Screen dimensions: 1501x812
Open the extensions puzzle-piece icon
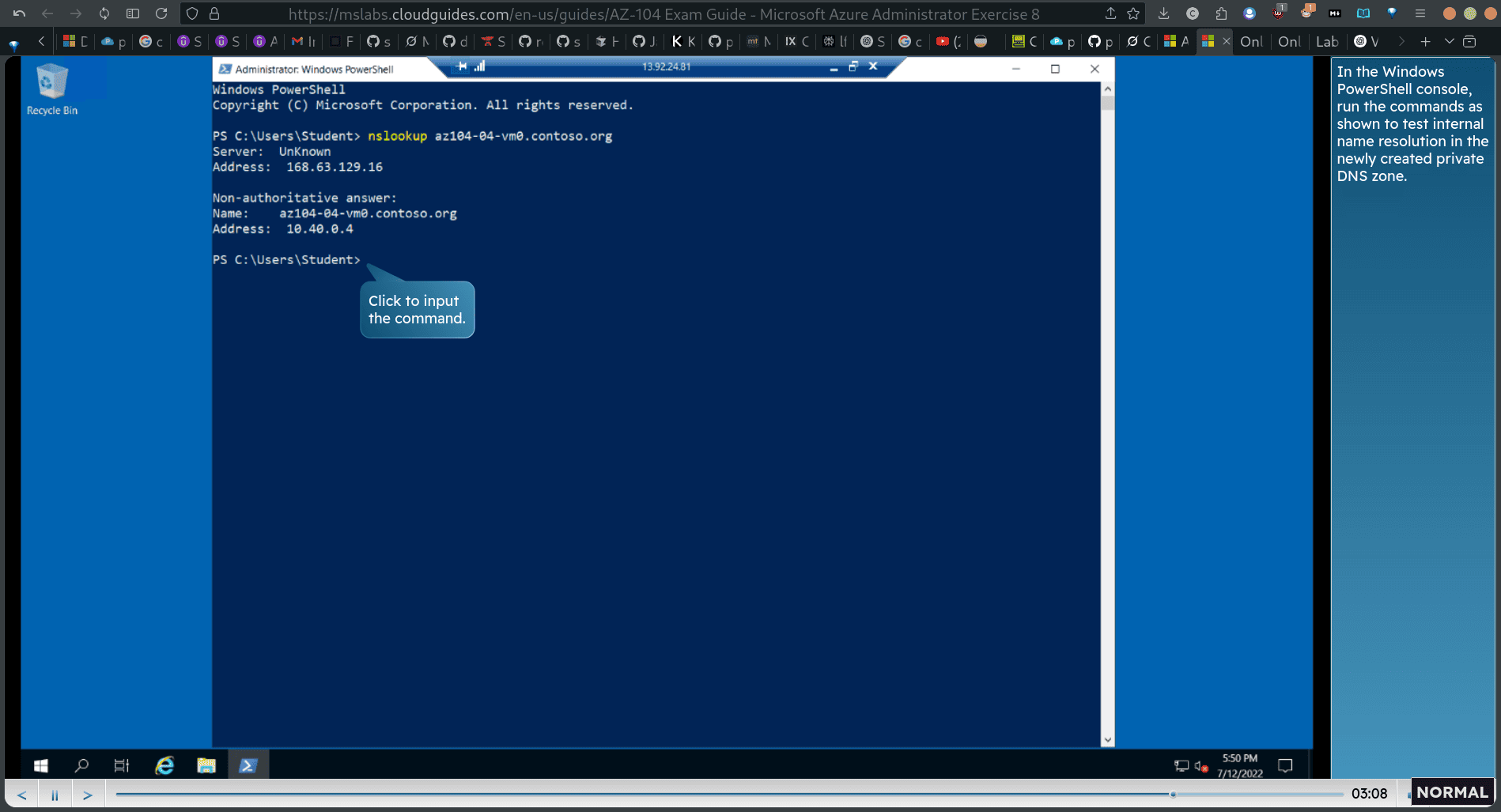1221,13
